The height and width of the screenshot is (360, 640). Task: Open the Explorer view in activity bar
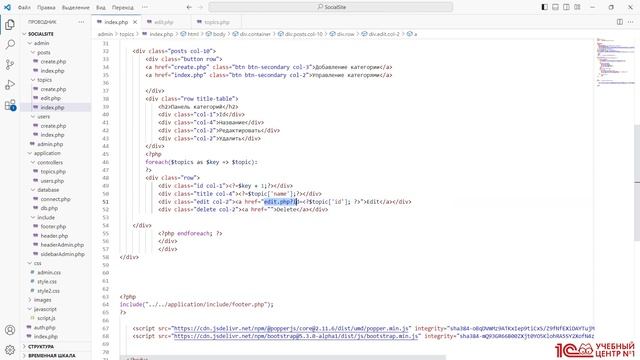tap(10, 24)
